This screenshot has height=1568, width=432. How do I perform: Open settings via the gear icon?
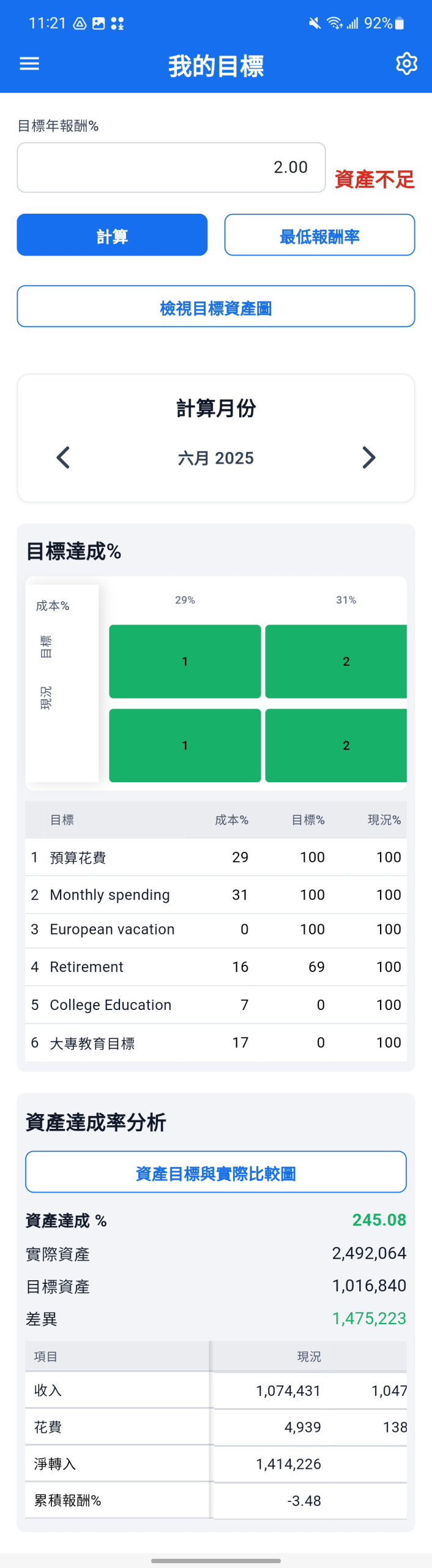(406, 64)
